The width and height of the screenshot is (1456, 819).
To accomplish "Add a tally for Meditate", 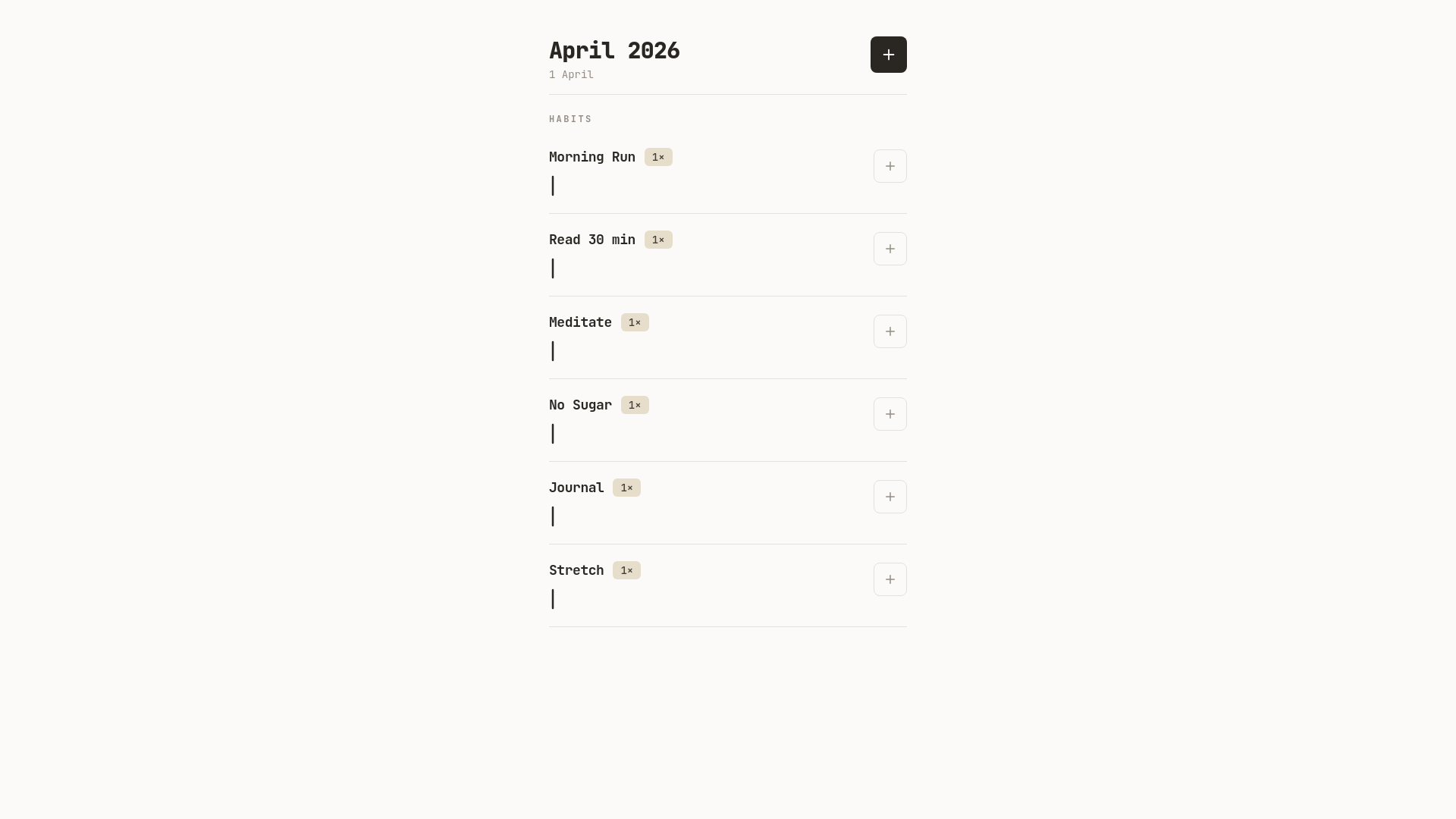I will [890, 331].
